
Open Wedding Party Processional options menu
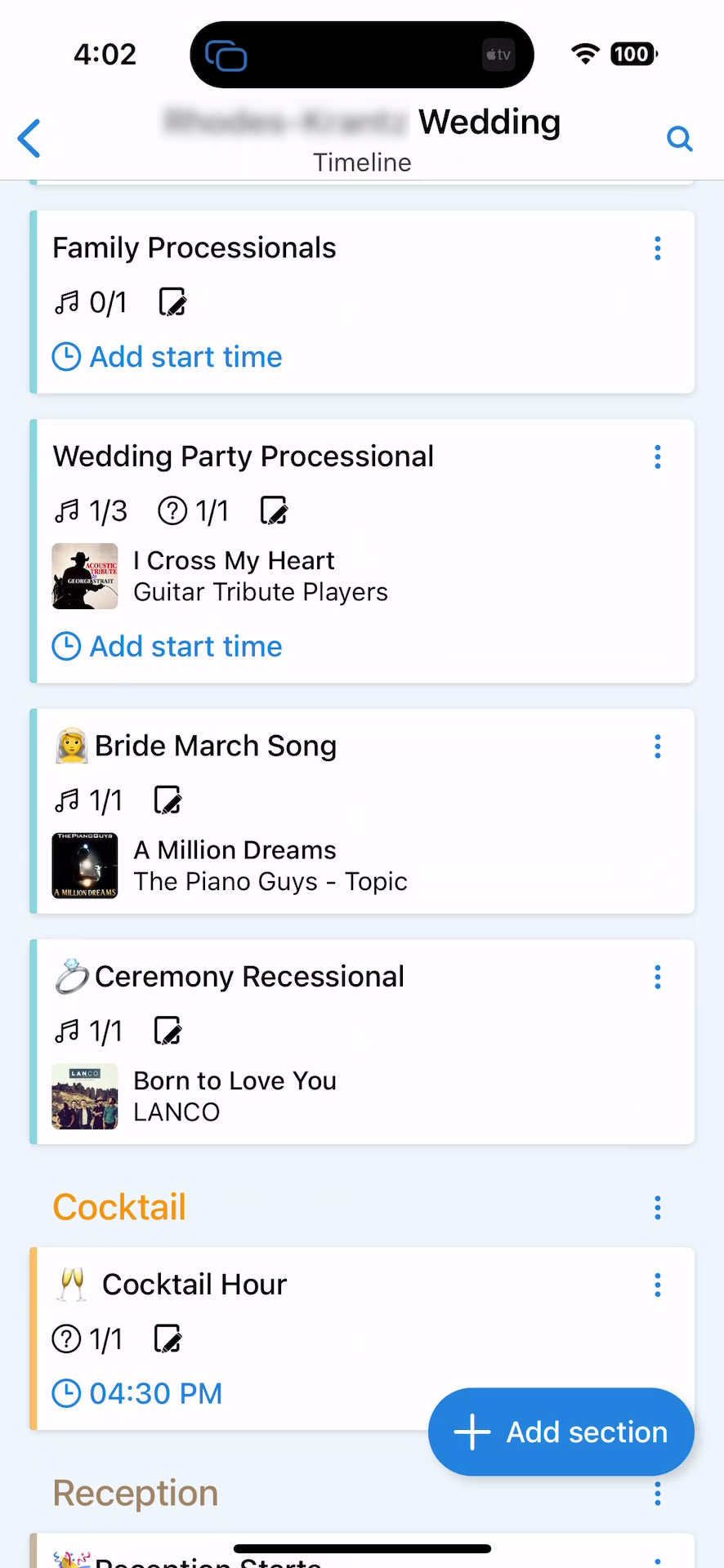coord(658,457)
